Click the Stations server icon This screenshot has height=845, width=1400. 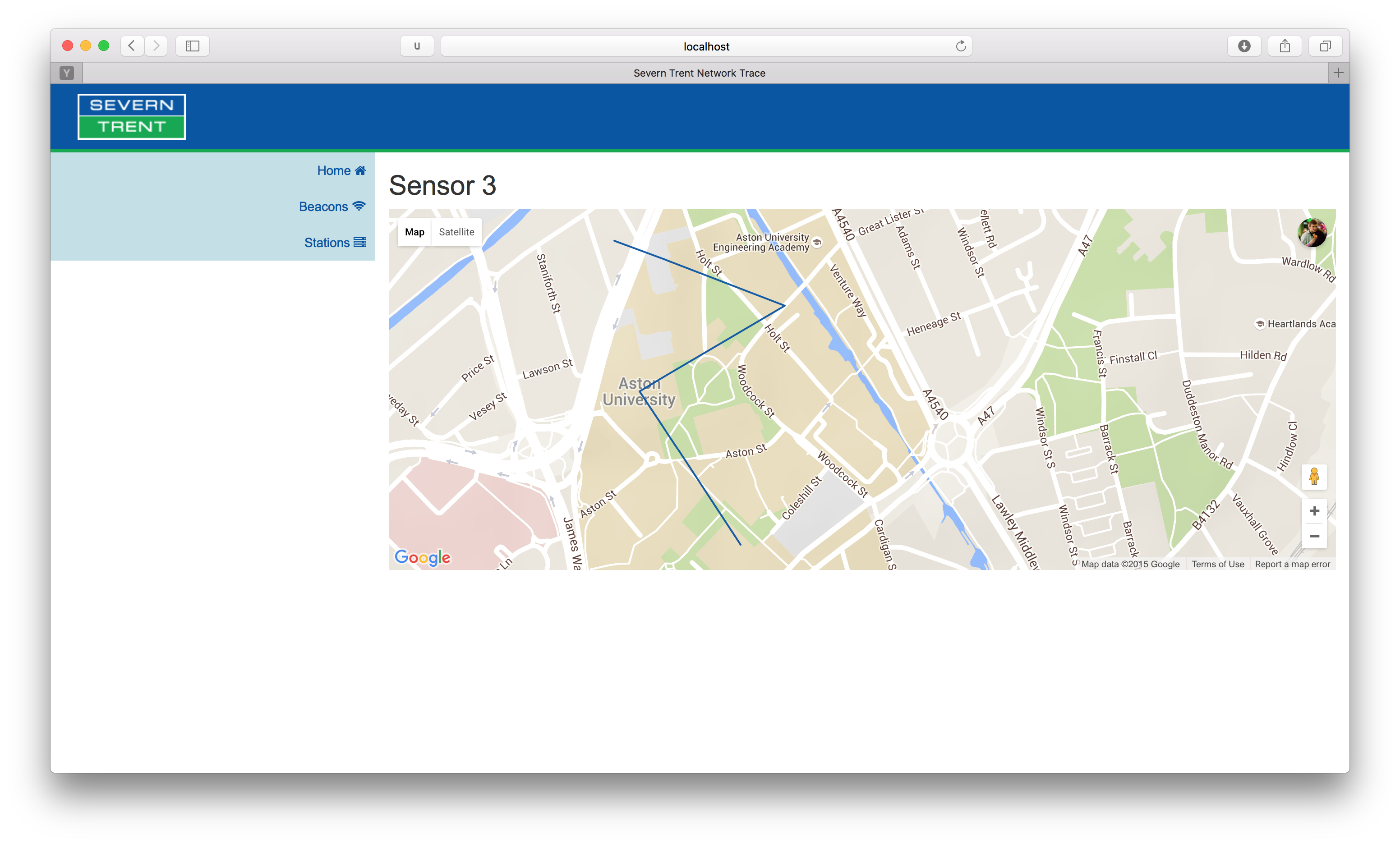pos(359,243)
